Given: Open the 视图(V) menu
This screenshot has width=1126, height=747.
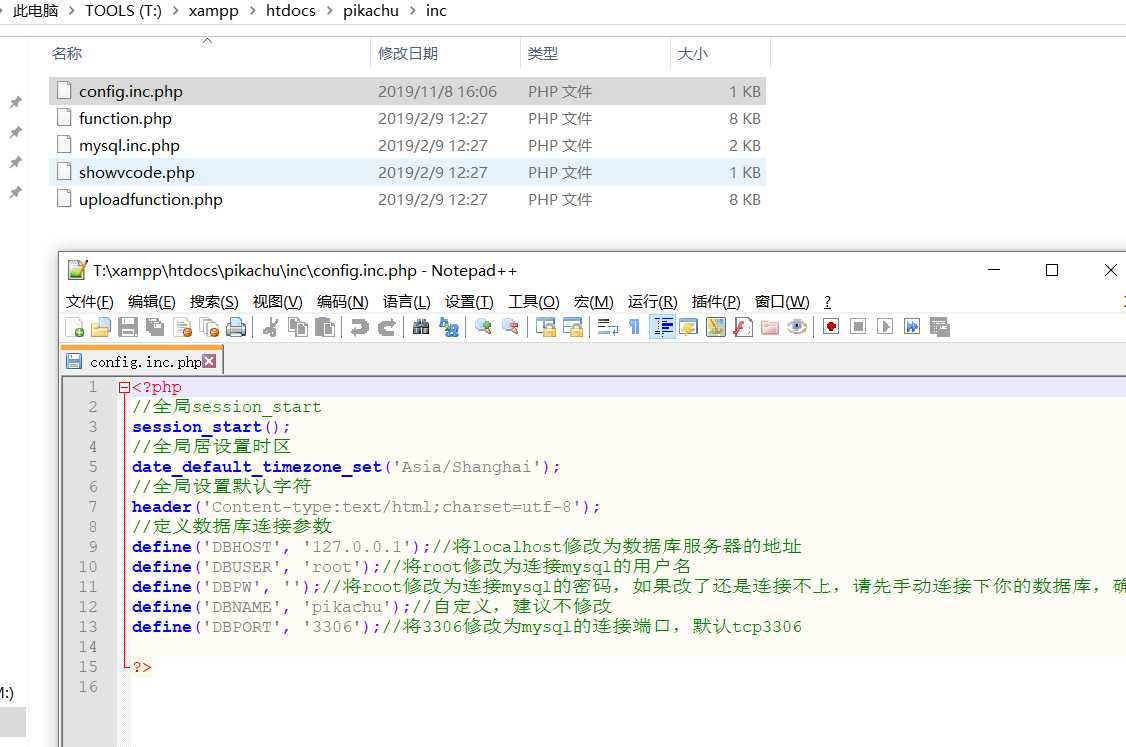Looking at the screenshot, I should pyautogui.click(x=277, y=302).
